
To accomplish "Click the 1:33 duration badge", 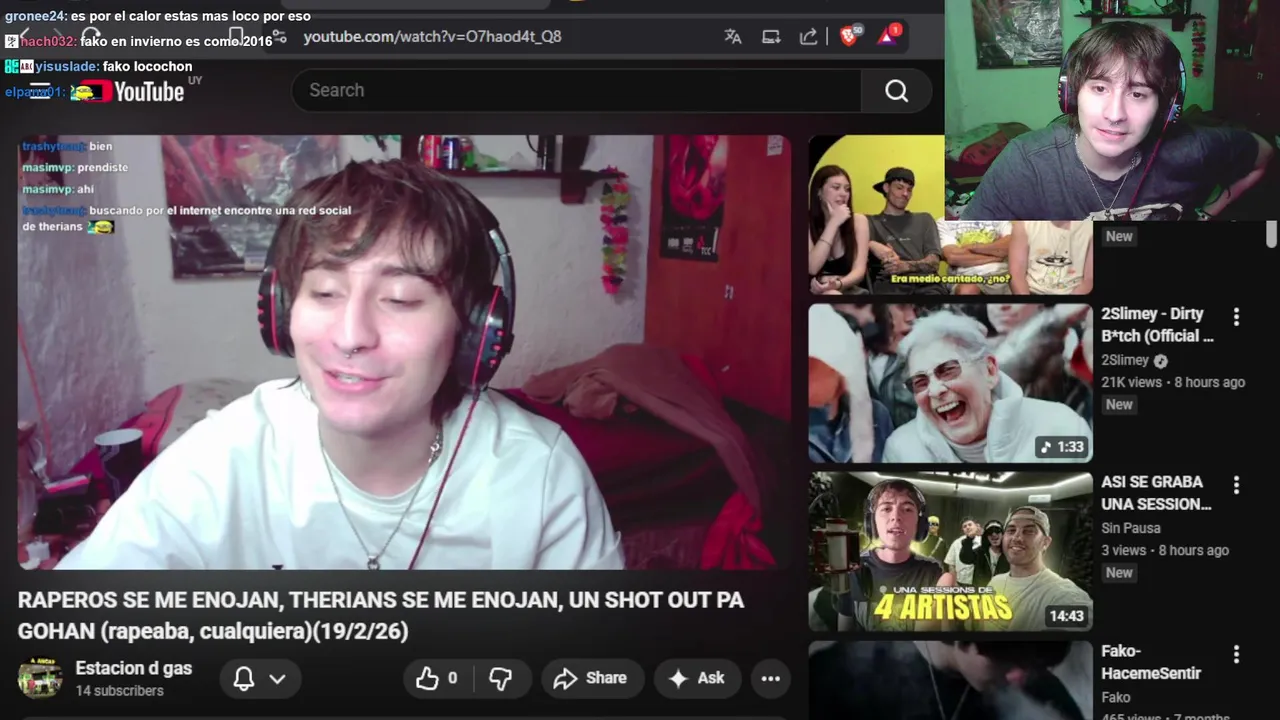I will point(1062,447).
